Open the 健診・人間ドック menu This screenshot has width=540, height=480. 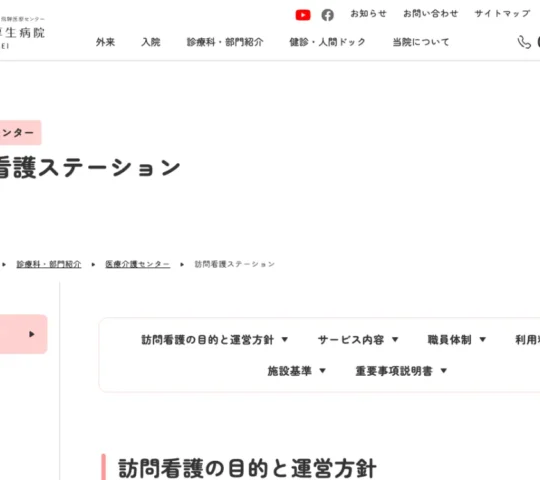click(327, 42)
